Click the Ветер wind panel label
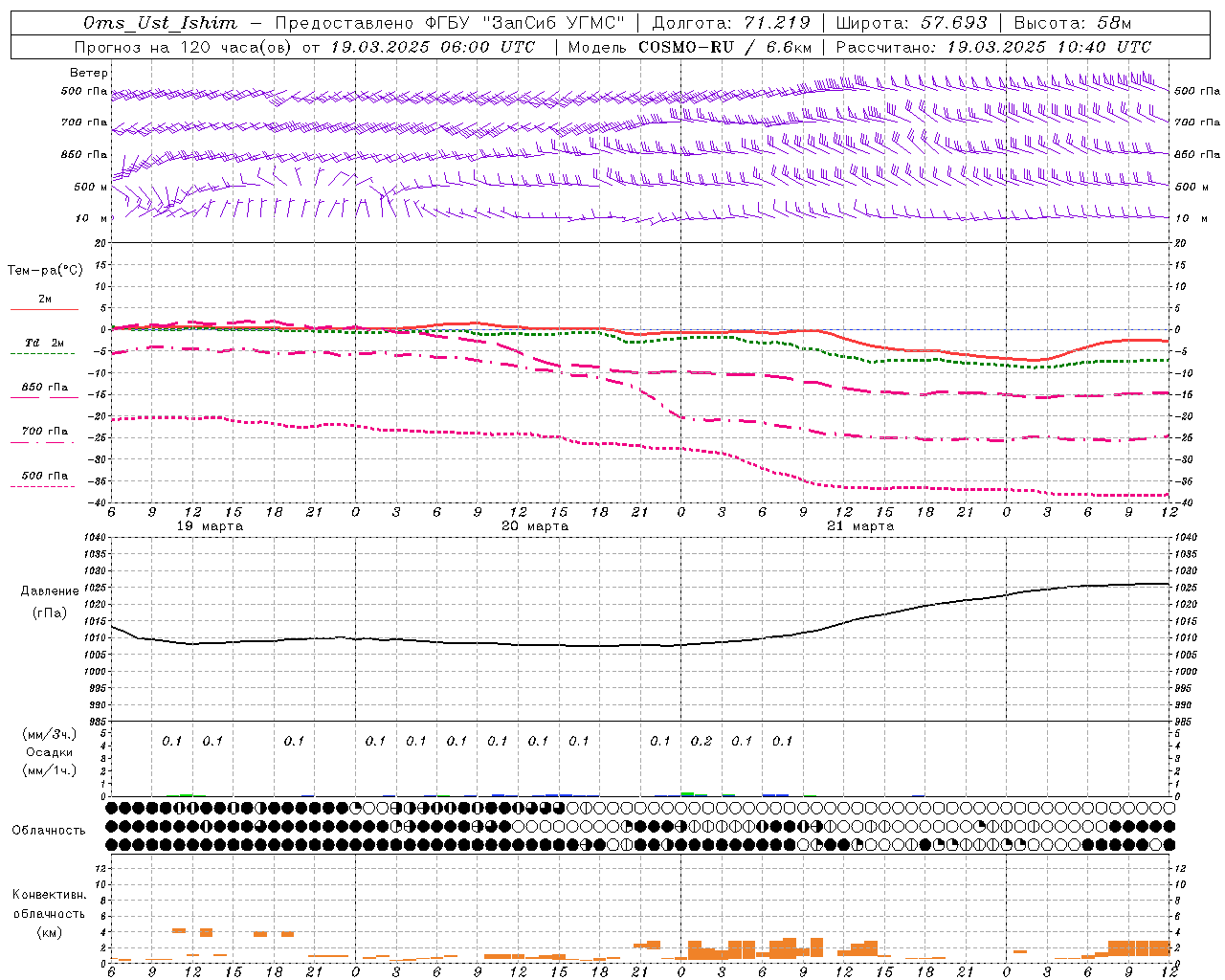Screen dimensions: 1225x980 coord(89,73)
